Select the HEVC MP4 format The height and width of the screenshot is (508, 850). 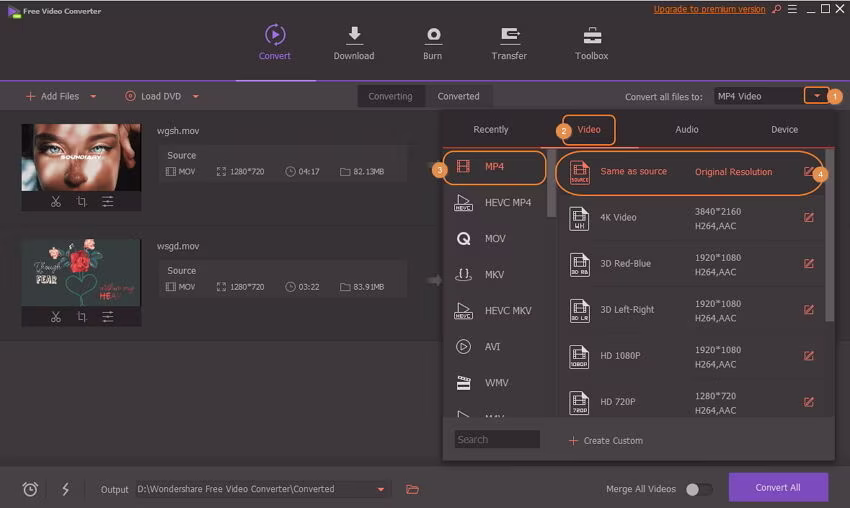tap(493, 203)
